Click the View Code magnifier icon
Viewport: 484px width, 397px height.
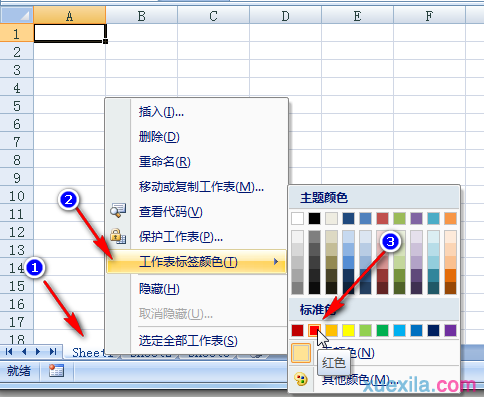tap(118, 211)
